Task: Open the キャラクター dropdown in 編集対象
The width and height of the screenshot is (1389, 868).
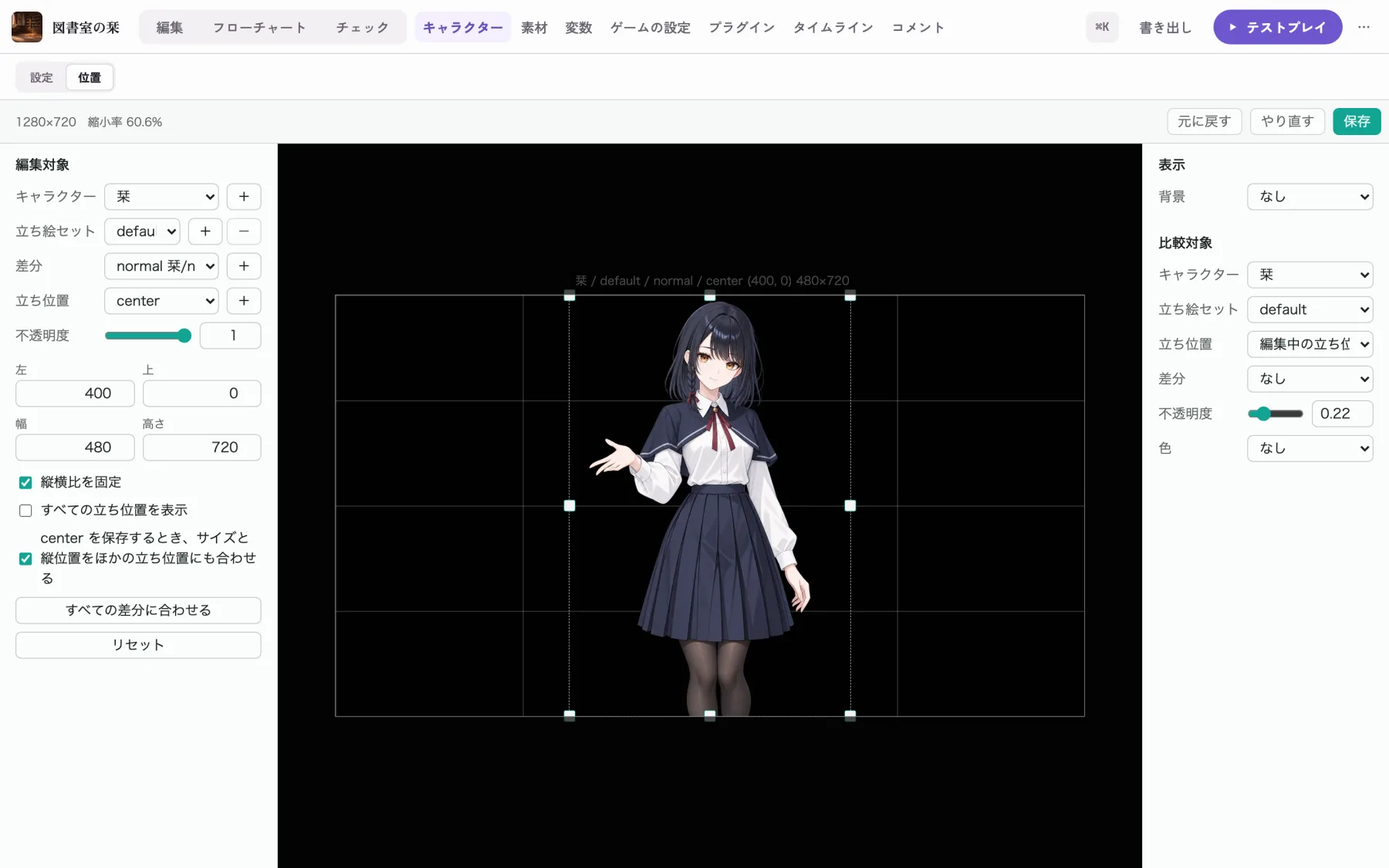Action: click(161, 197)
